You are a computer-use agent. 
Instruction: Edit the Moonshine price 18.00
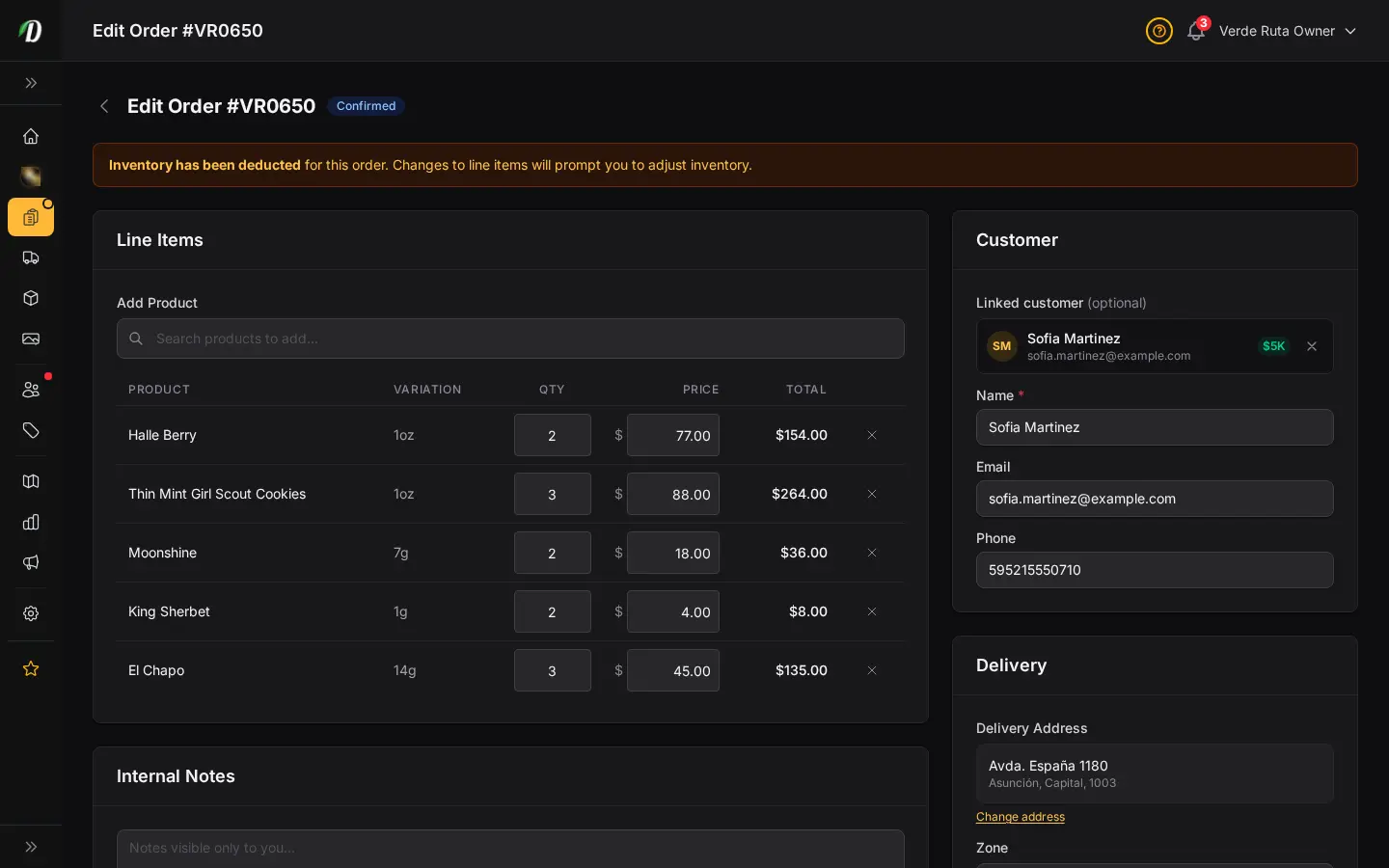tap(673, 553)
